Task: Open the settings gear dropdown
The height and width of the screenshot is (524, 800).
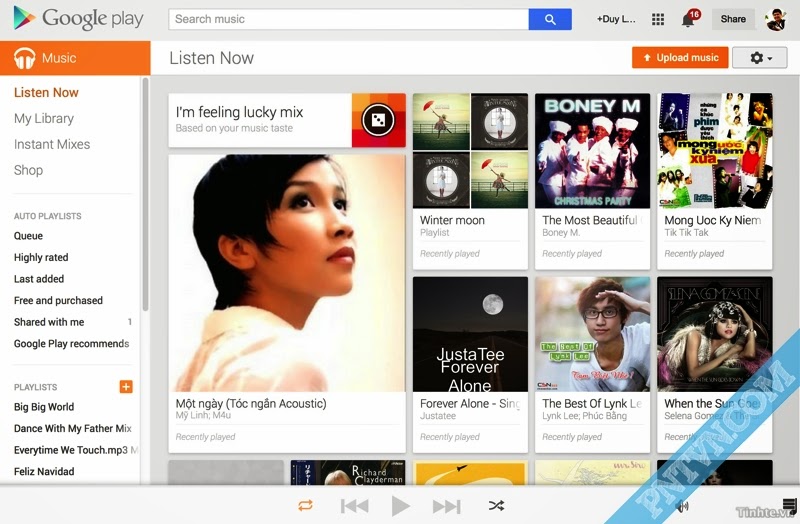Action: coord(760,58)
